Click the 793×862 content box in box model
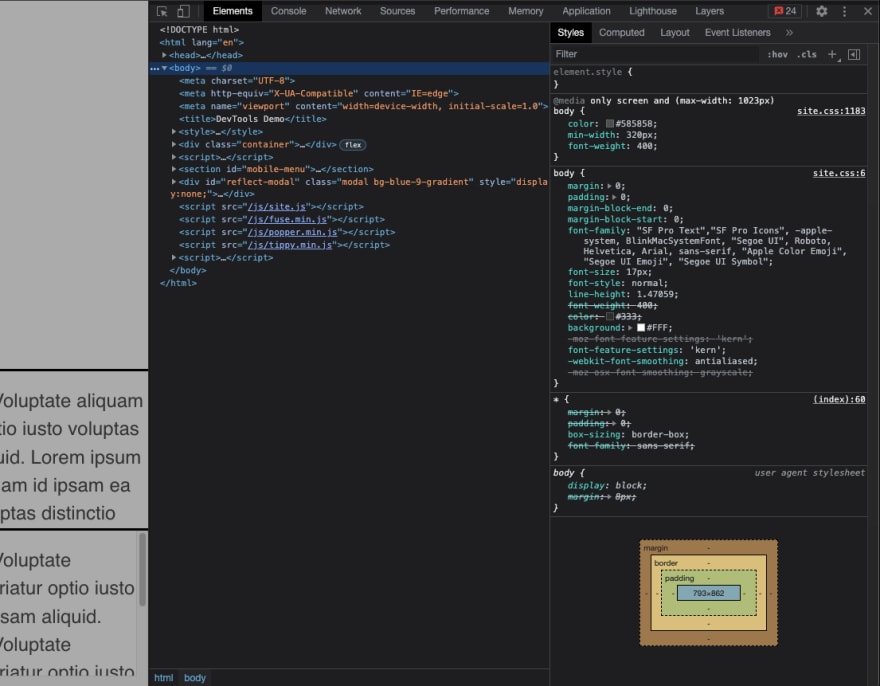This screenshot has width=880, height=686. pyautogui.click(x=709, y=593)
